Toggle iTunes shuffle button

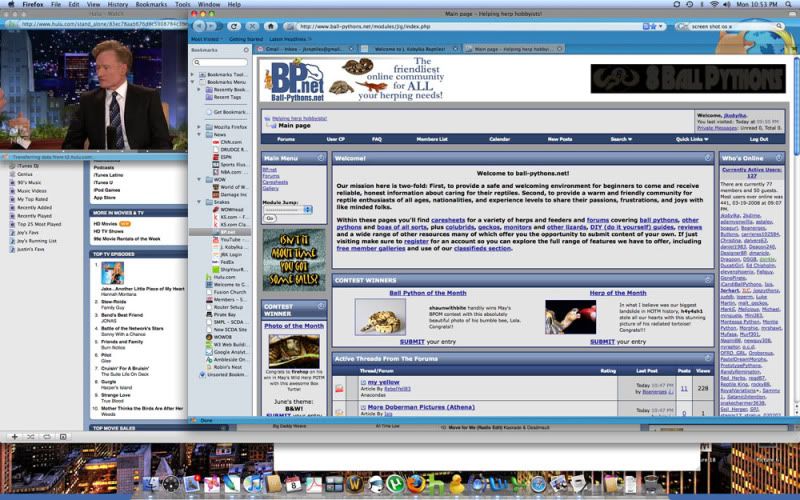click(31, 437)
